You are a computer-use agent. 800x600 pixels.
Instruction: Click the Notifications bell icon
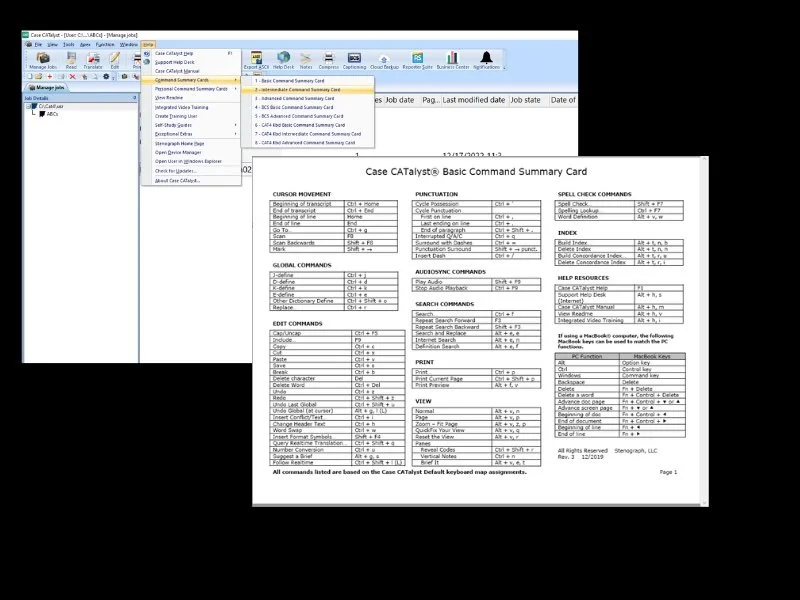coord(486,60)
